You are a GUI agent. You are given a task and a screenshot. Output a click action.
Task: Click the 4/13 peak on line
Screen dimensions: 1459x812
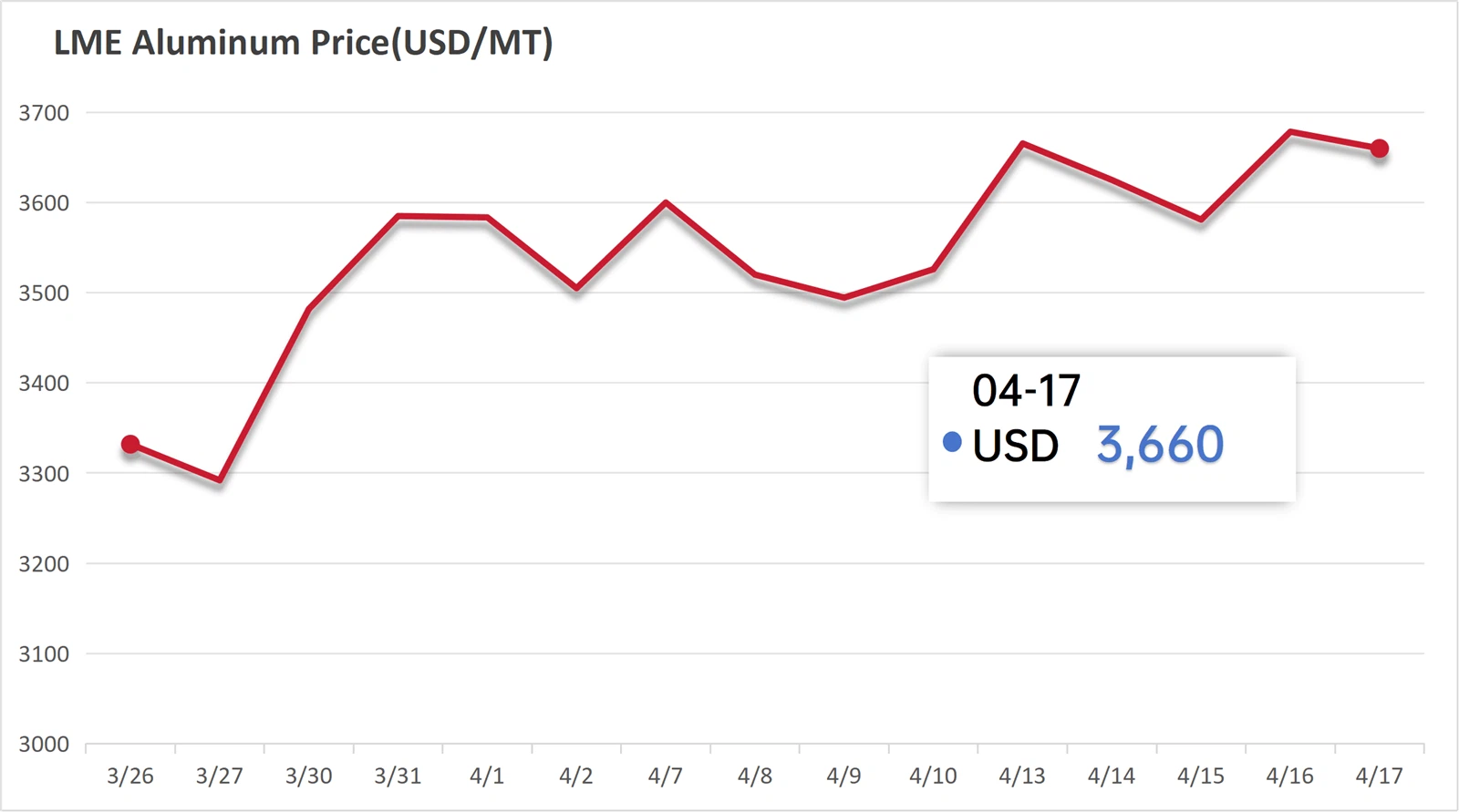pos(1023,144)
